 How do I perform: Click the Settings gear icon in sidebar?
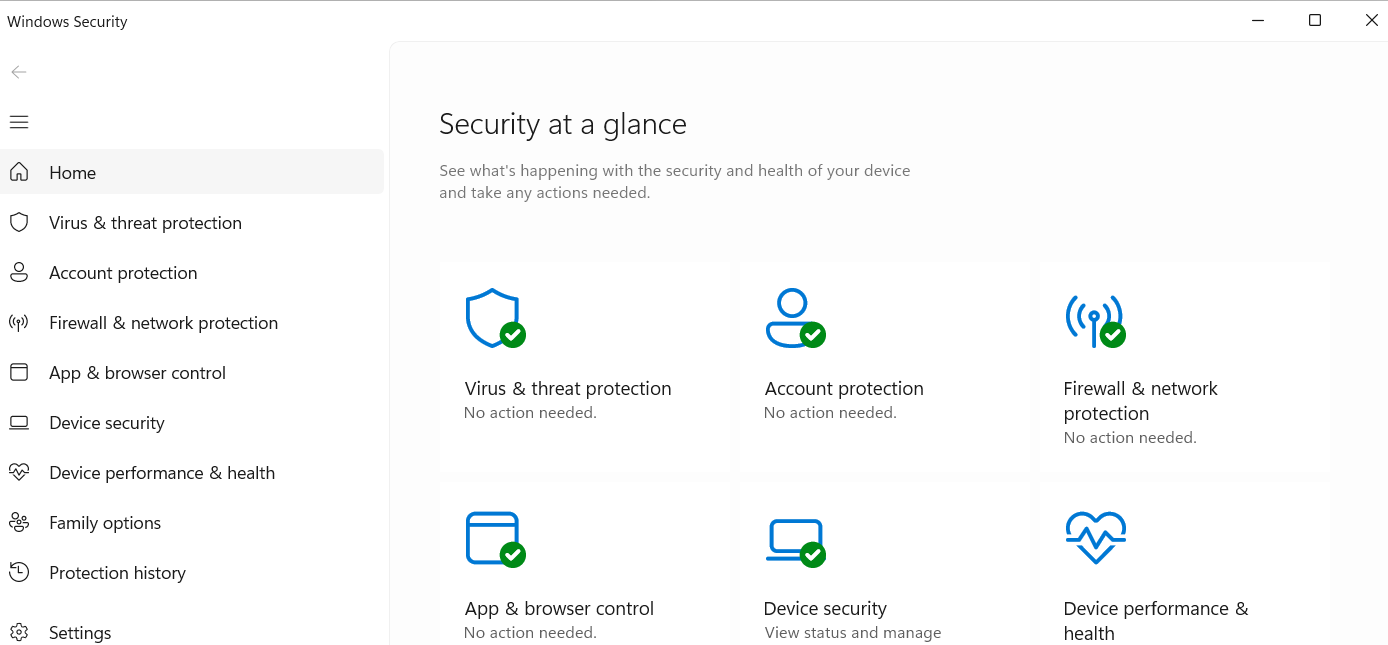(x=19, y=632)
